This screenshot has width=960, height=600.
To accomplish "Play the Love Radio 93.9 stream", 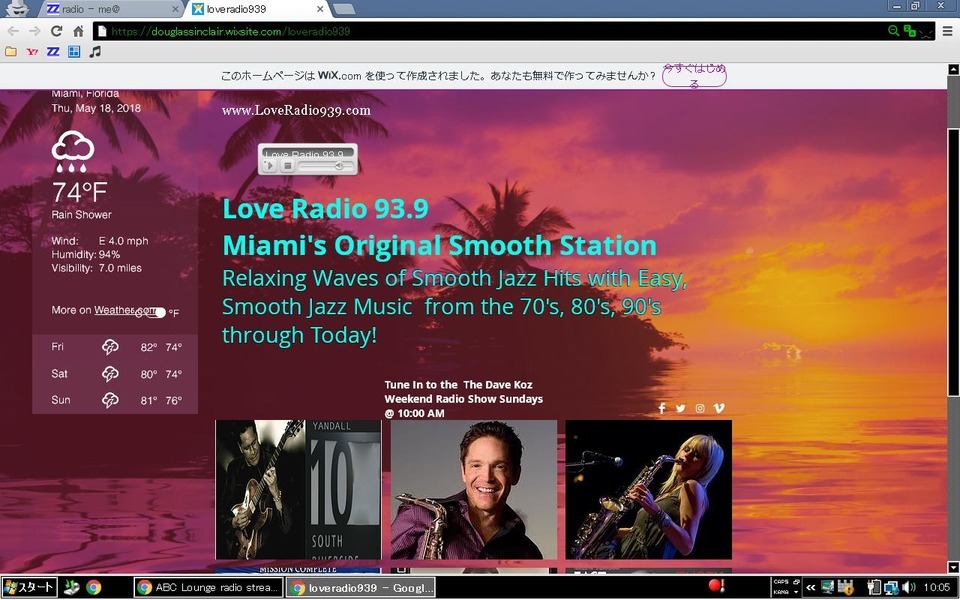I will point(270,166).
